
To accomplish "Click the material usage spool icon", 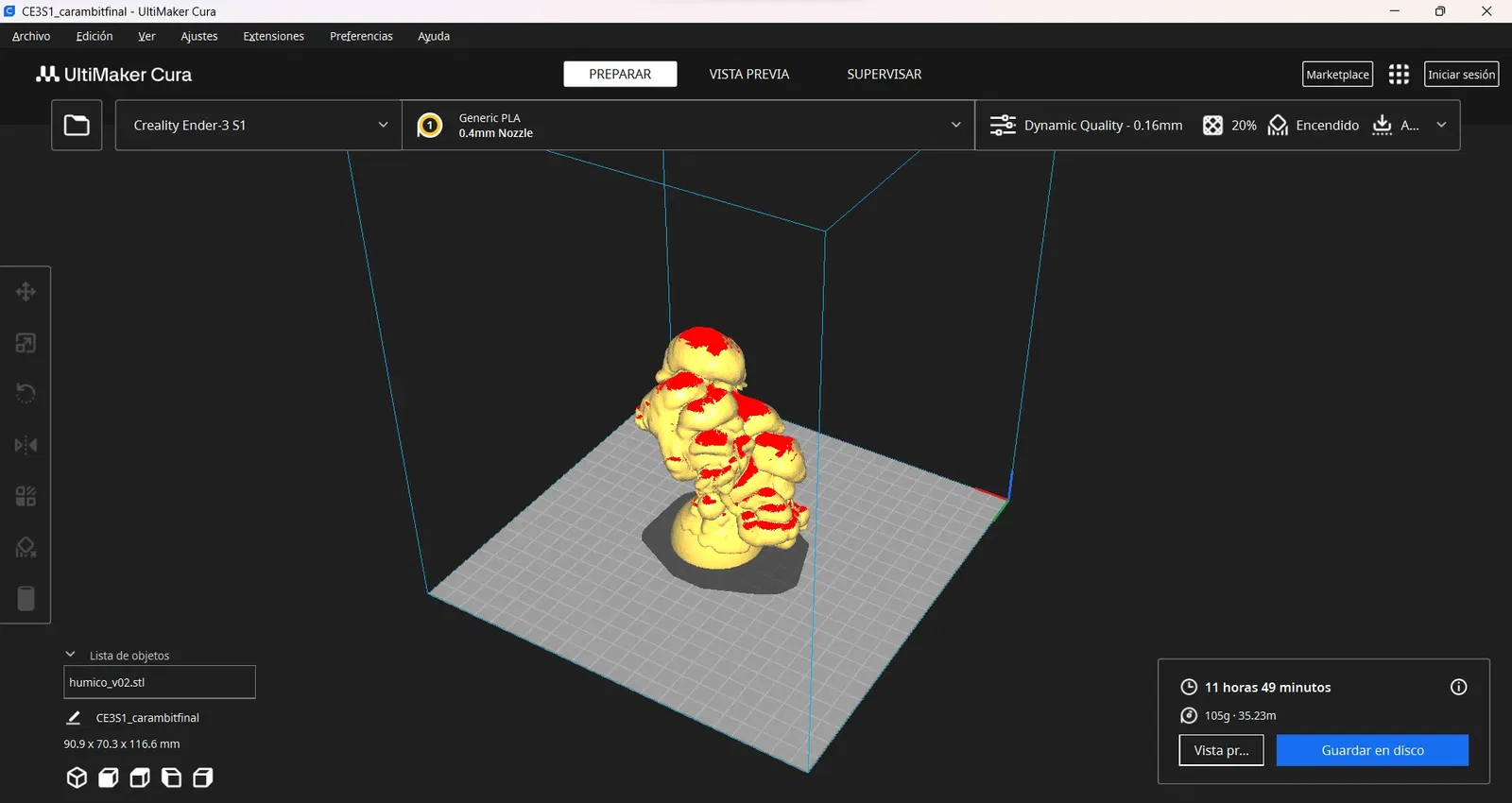I will [x=1189, y=715].
